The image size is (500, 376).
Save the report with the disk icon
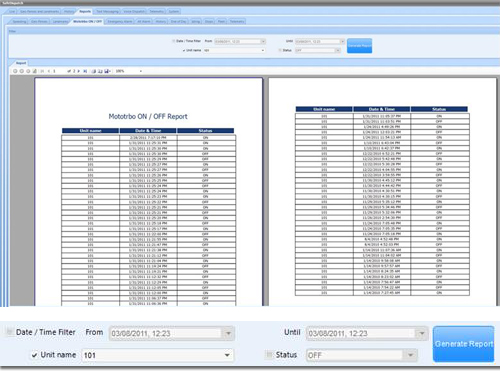(x=107, y=71)
